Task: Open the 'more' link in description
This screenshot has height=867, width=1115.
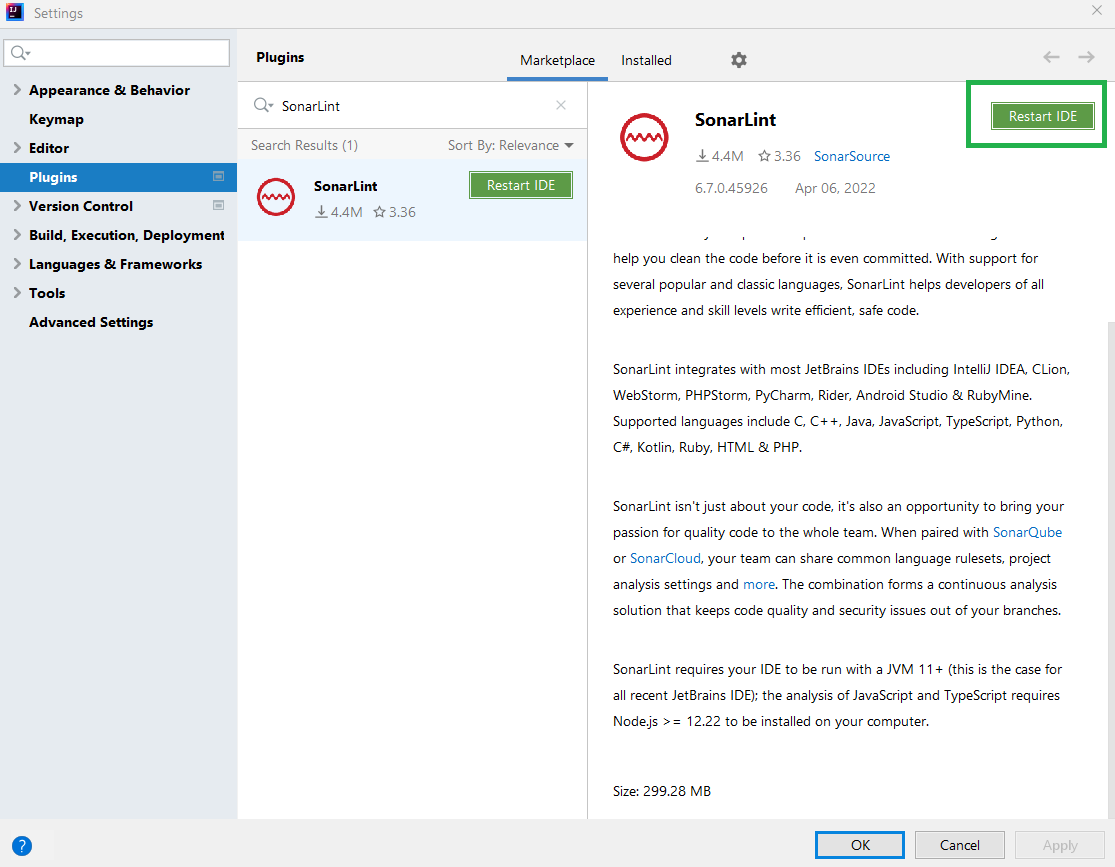Action: (x=759, y=585)
